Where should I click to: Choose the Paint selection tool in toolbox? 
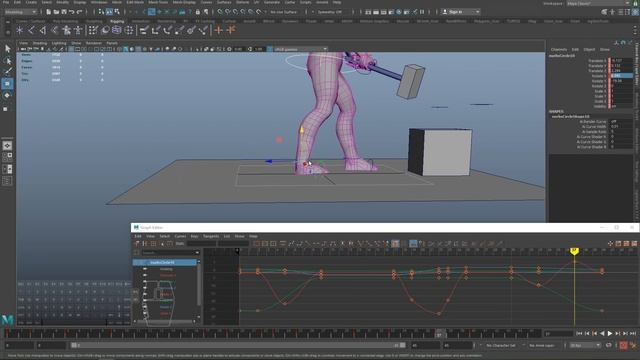pyautogui.click(x=7, y=72)
